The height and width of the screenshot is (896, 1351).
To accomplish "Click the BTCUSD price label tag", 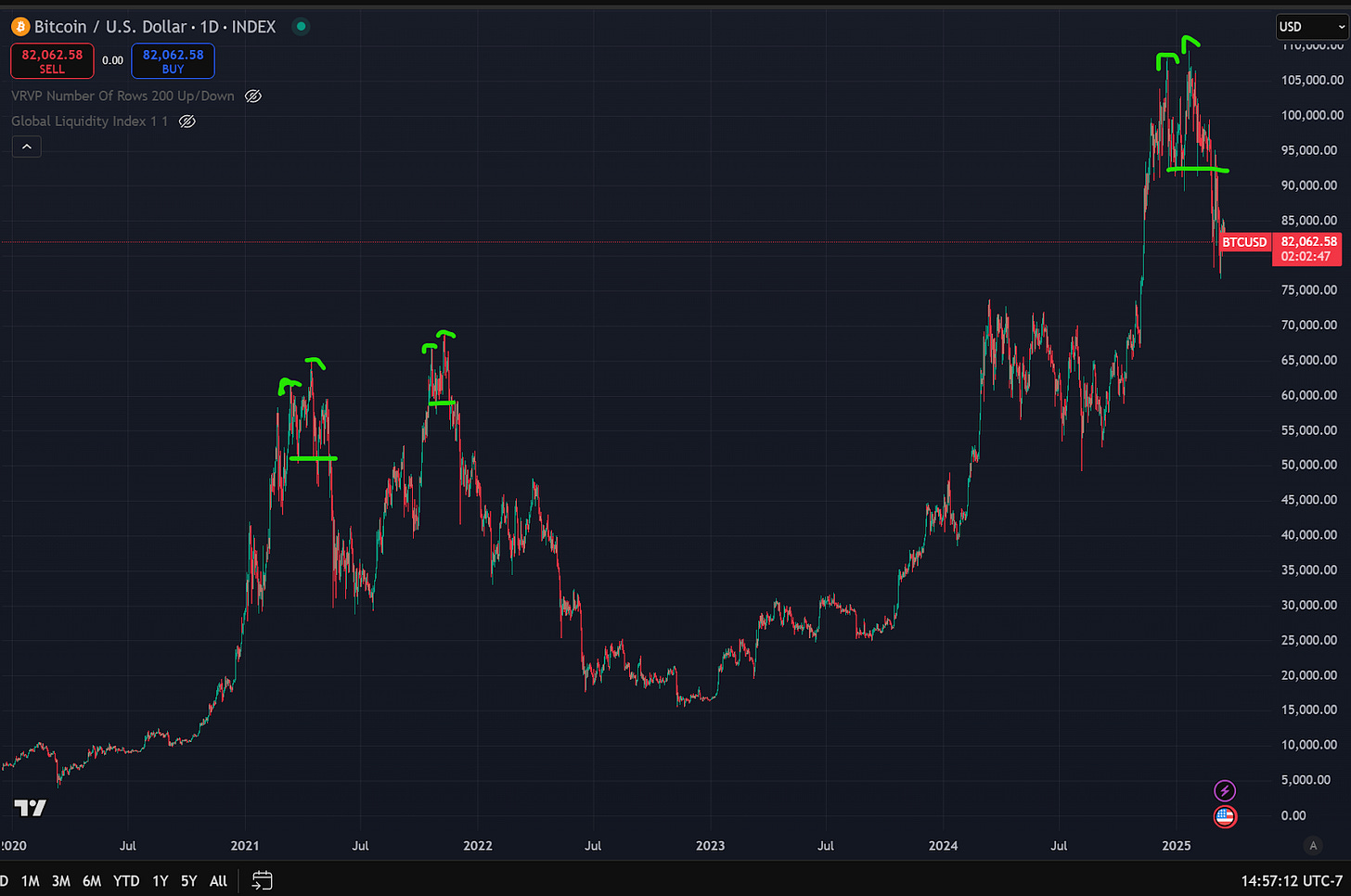I will point(1244,242).
